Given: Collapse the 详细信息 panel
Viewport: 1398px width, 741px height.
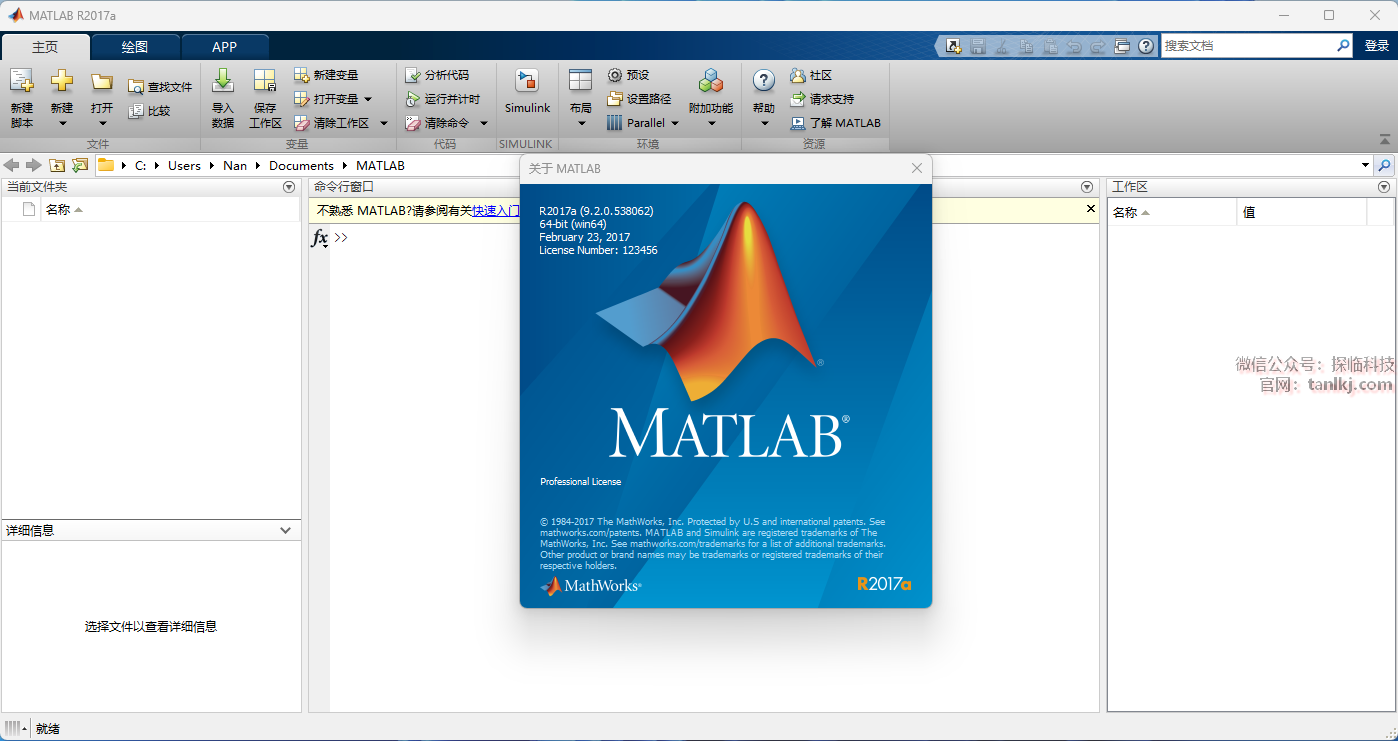Looking at the screenshot, I should point(286,531).
